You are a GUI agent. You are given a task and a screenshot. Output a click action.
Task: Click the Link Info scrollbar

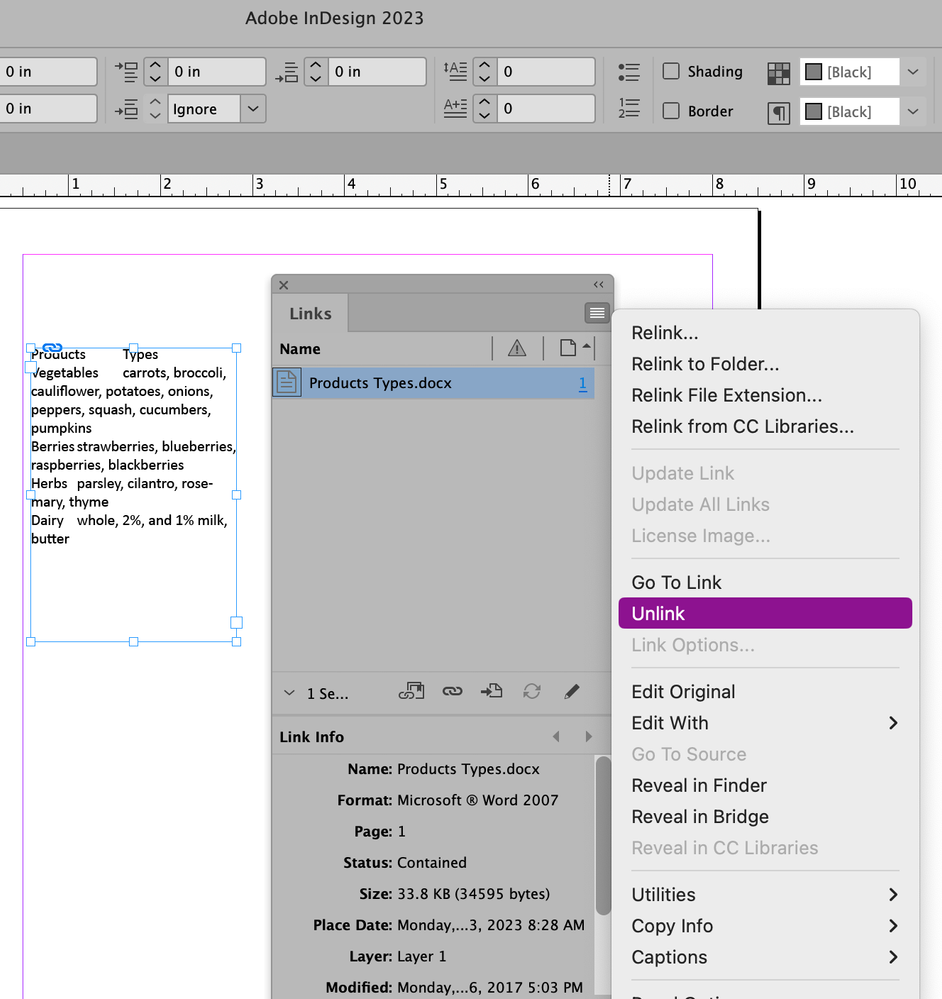pos(603,835)
